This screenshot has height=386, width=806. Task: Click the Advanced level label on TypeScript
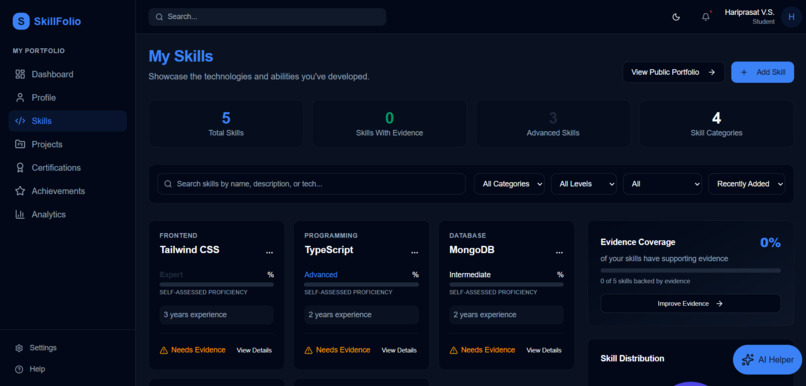click(321, 275)
